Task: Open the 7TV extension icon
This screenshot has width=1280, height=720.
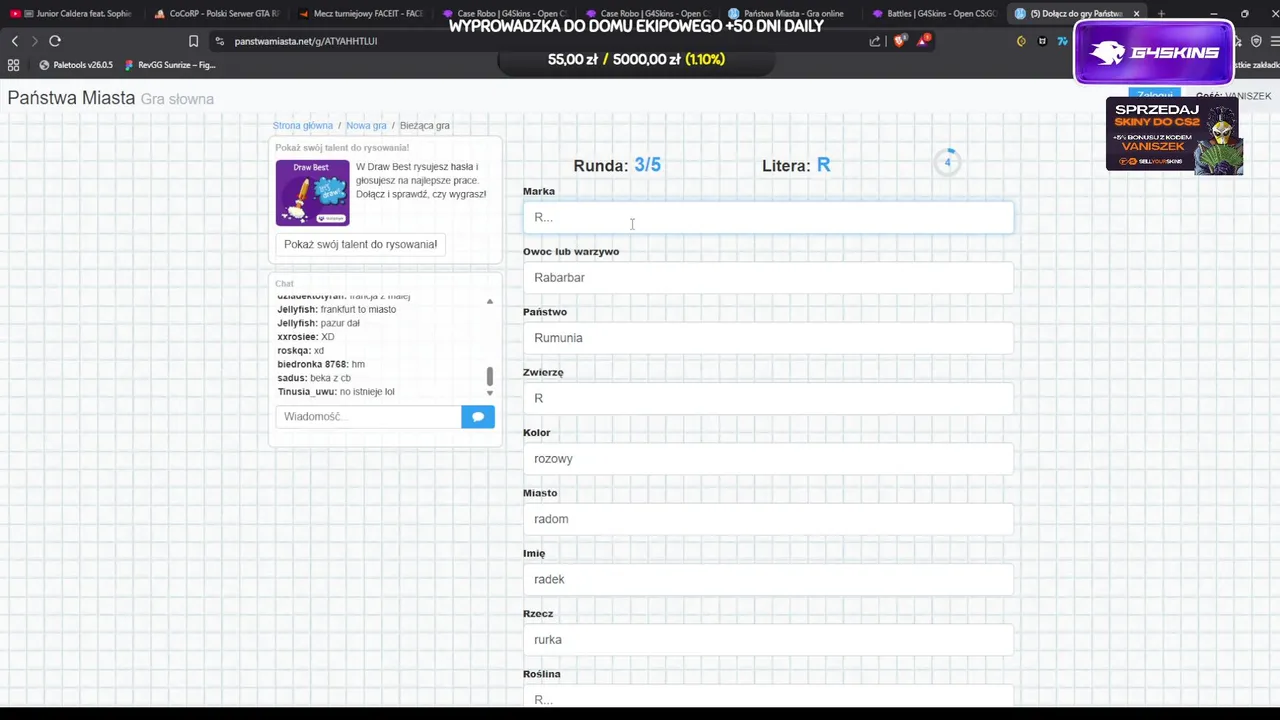Action: click(x=1062, y=41)
